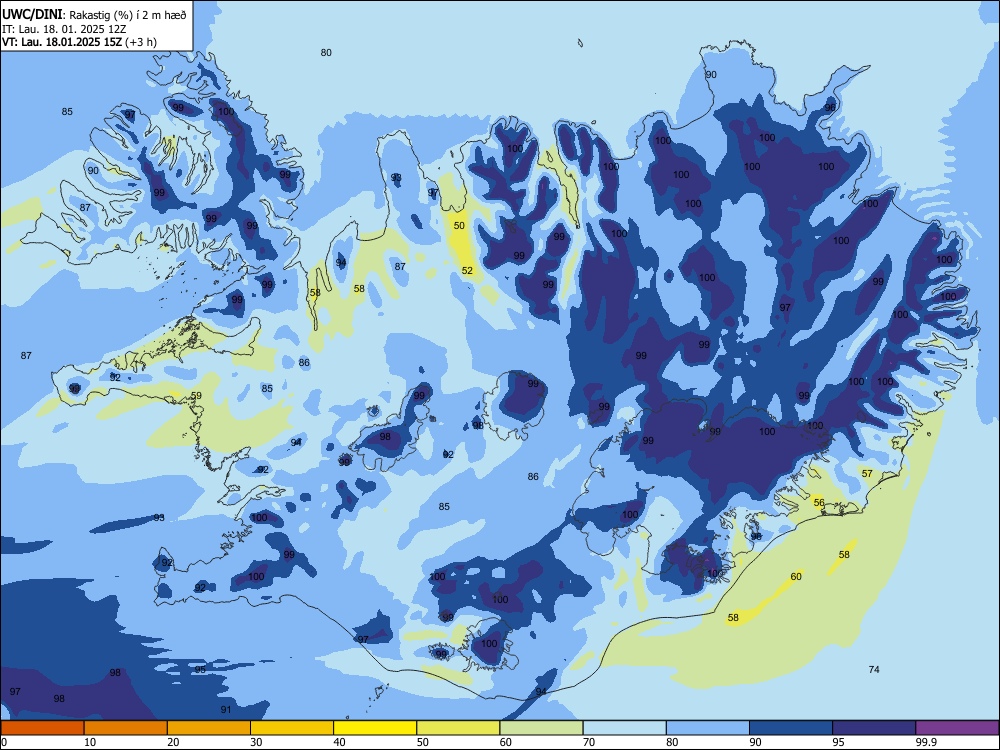Click the '70' legend tick label
Viewport: 1000px width, 750px height.
[x=589, y=742]
